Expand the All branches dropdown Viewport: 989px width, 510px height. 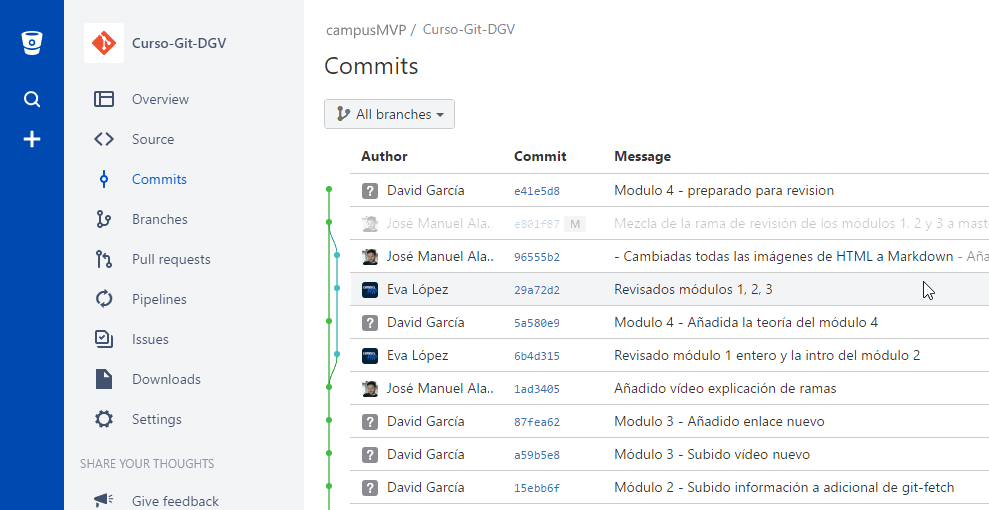389,114
